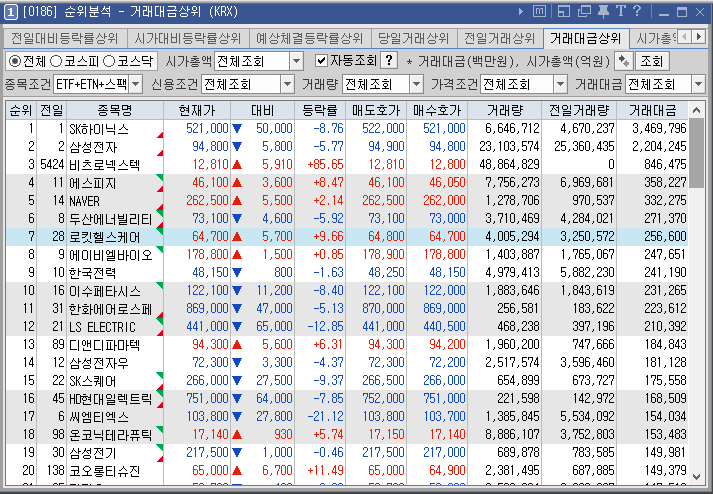The image size is (713, 494).
Task: Click the 매도호가 column header
Action: [x=376, y=110]
